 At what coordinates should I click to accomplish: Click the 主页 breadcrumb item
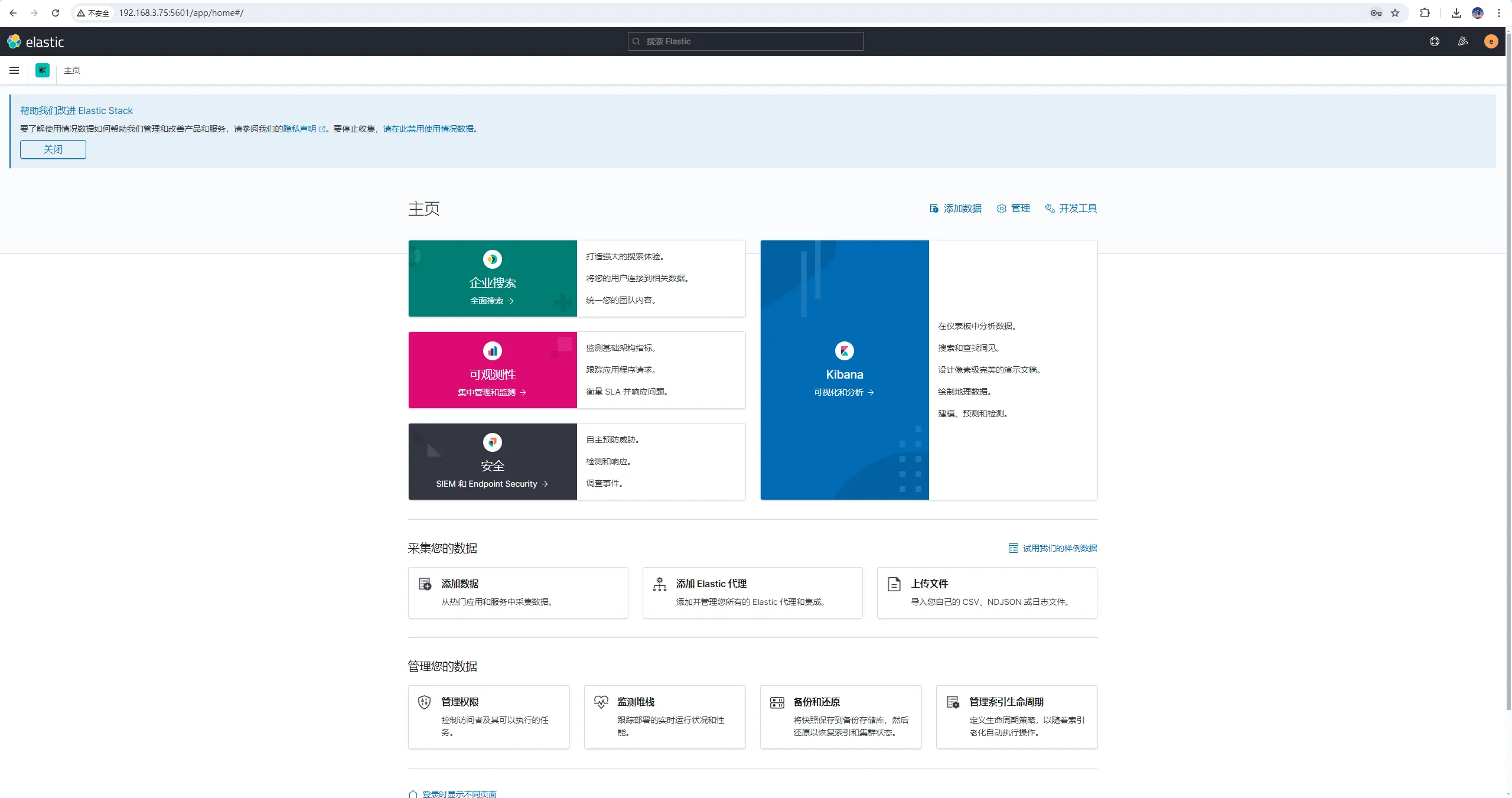(72, 70)
